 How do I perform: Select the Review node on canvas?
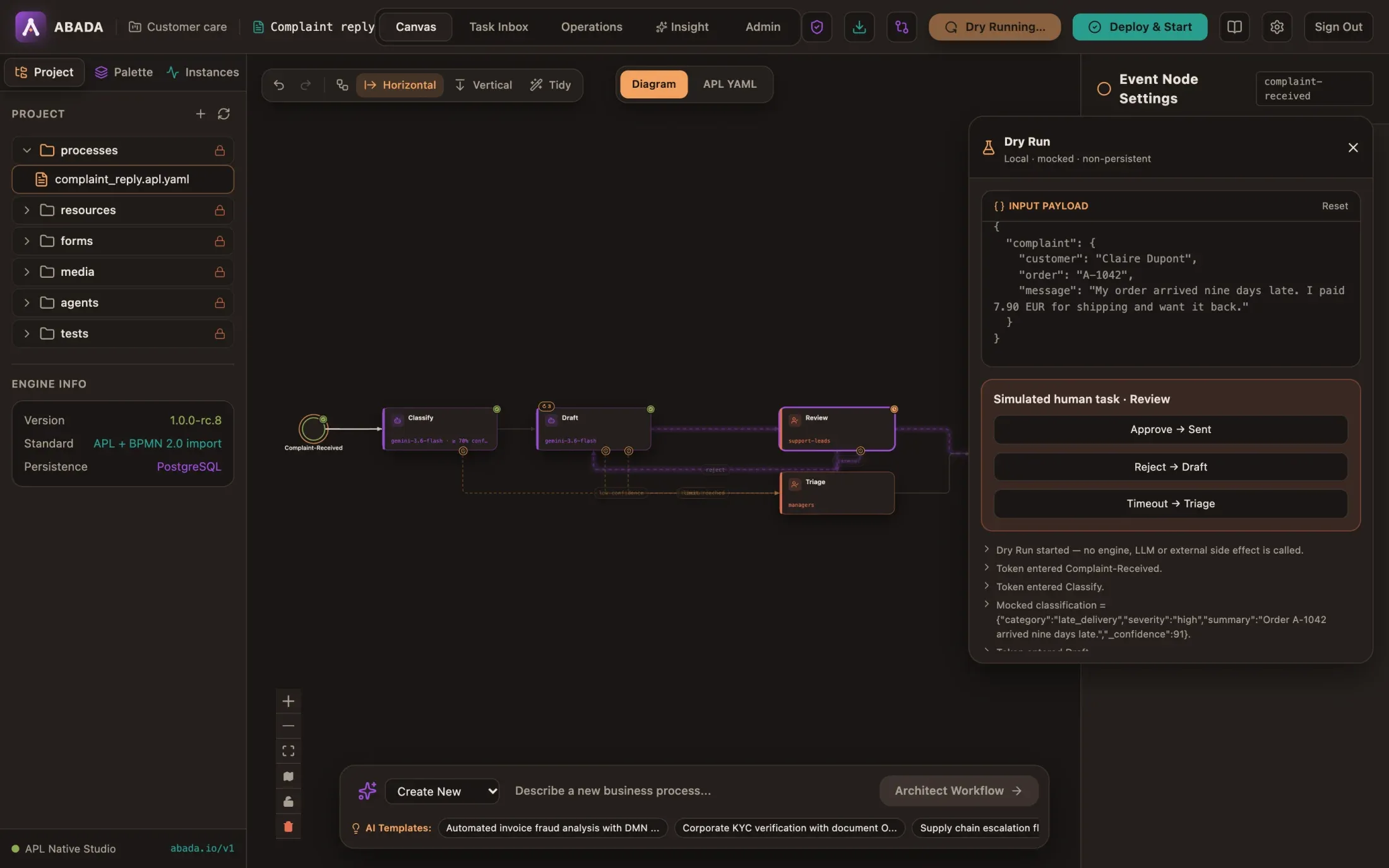point(837,429)
